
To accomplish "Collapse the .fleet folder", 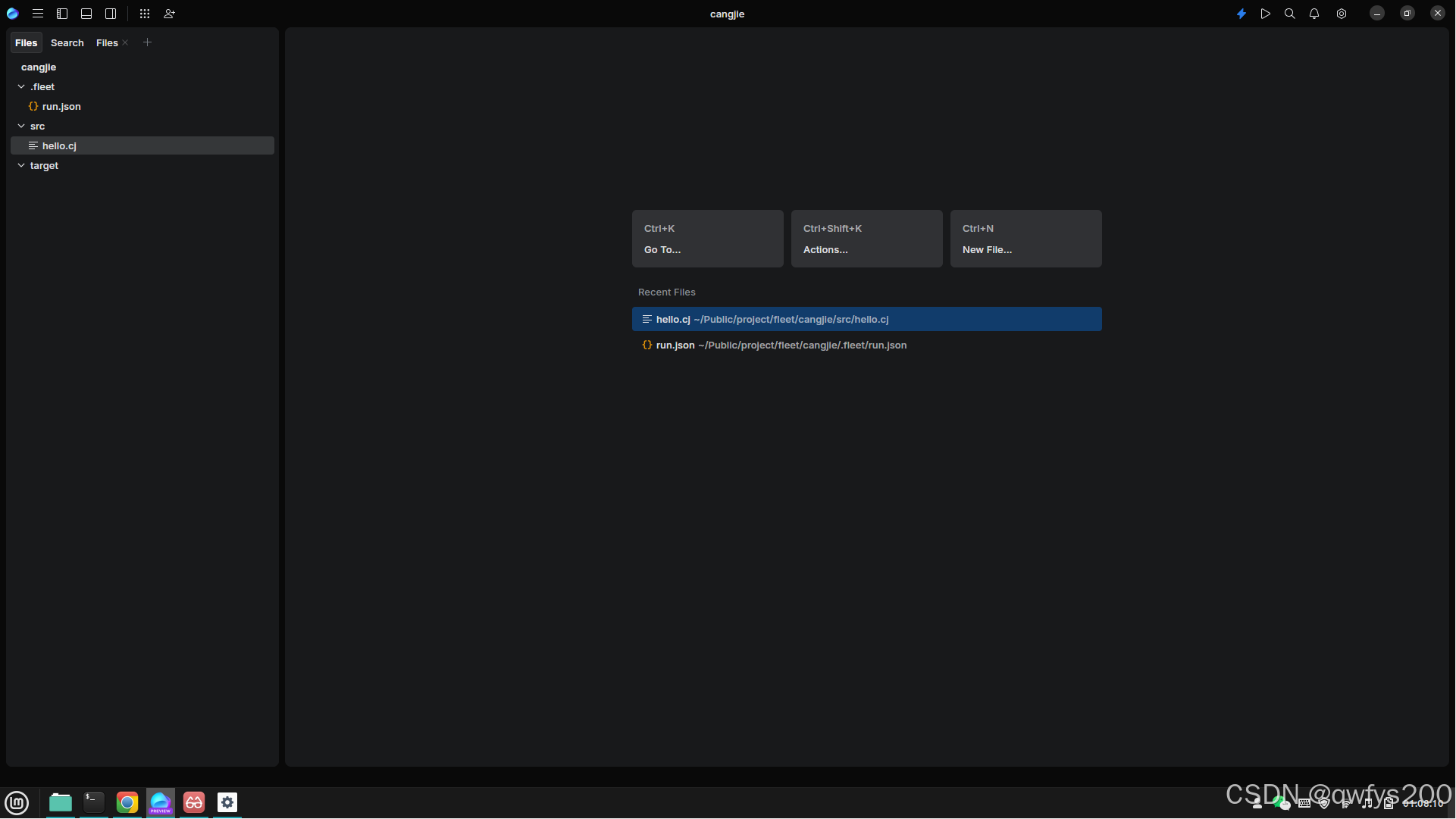I will pyautogui.click(x=21, y=87).
